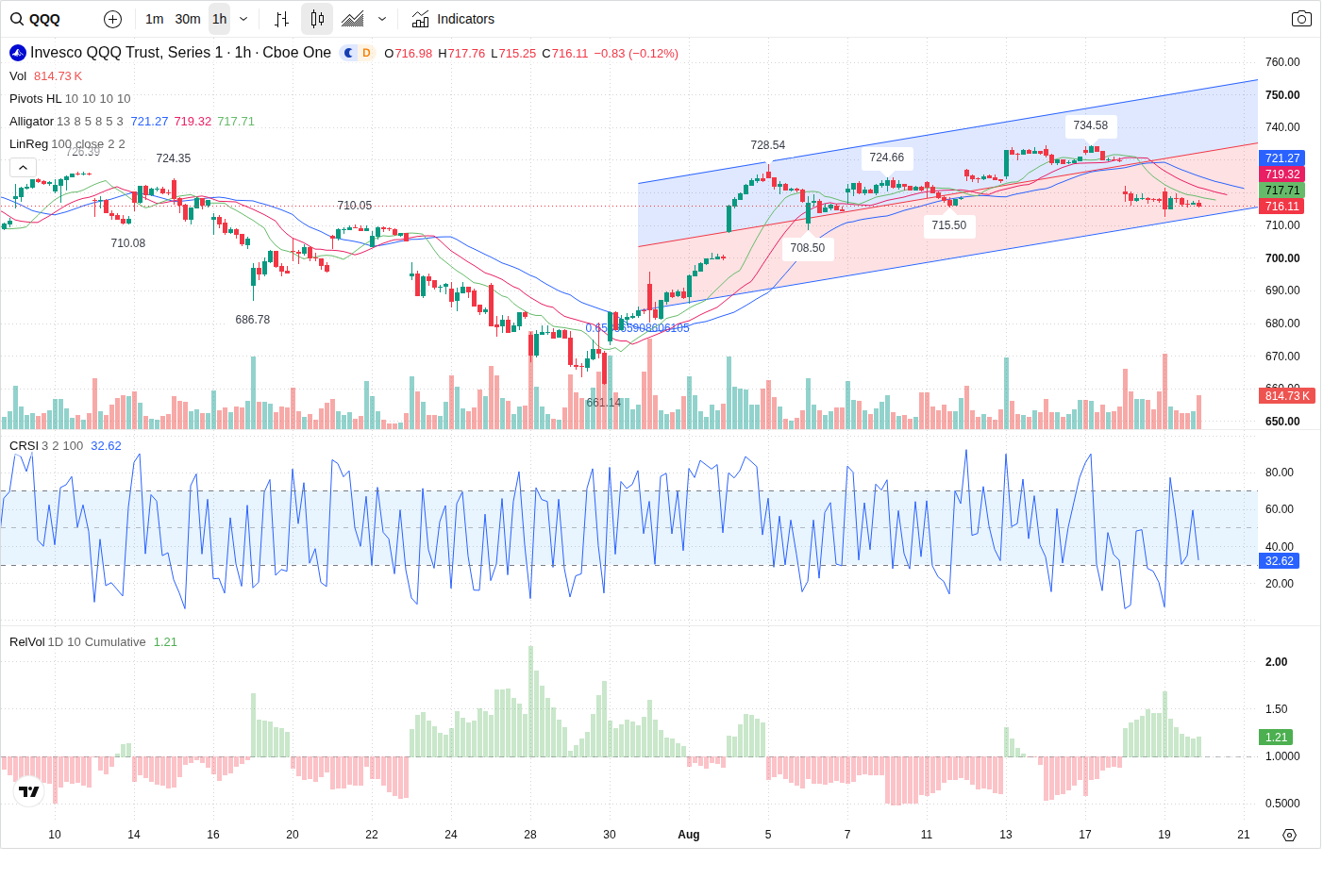The width and height of the screenshot is (1340, 896).
Task: Click the 661.14 pivot low label
Action: pyautogui.click(x=604, y=403)
